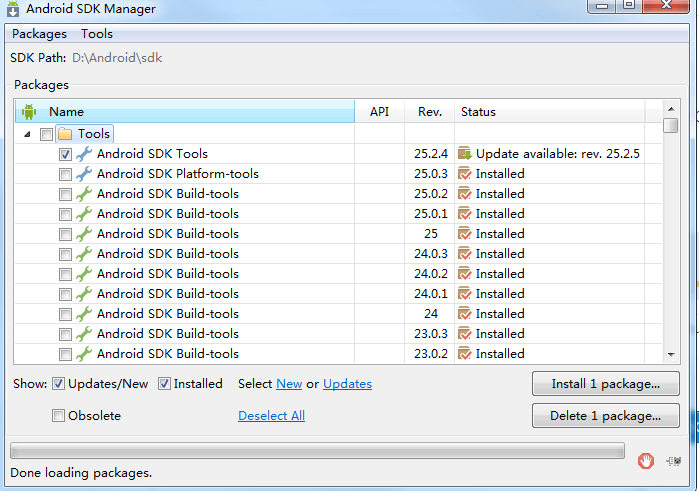Check Build-tools rev 24.0.2 checkbox
The image size is (699, 491).
point(65,275)
